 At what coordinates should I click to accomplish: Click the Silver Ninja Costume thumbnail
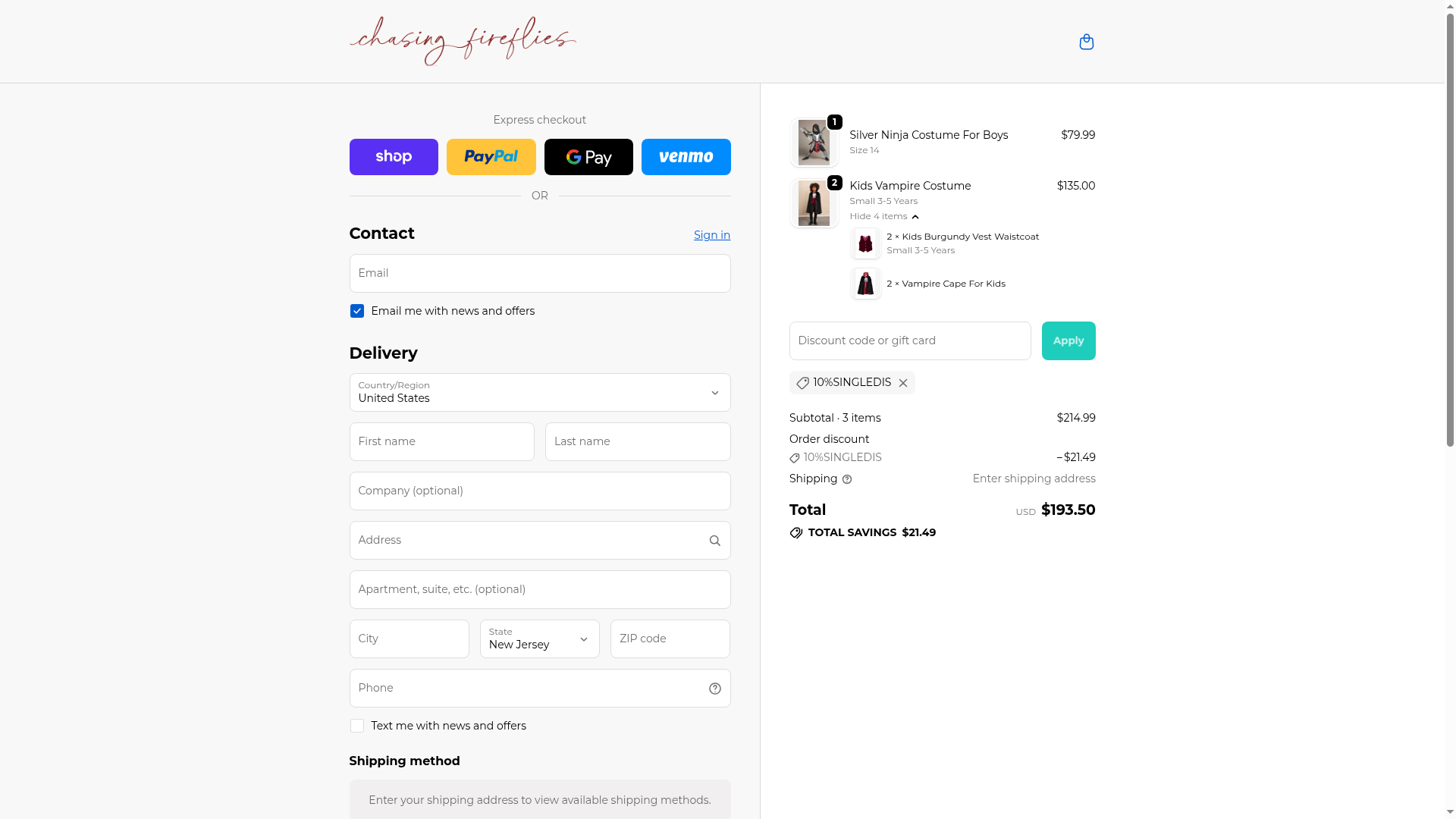coord(814,143)
